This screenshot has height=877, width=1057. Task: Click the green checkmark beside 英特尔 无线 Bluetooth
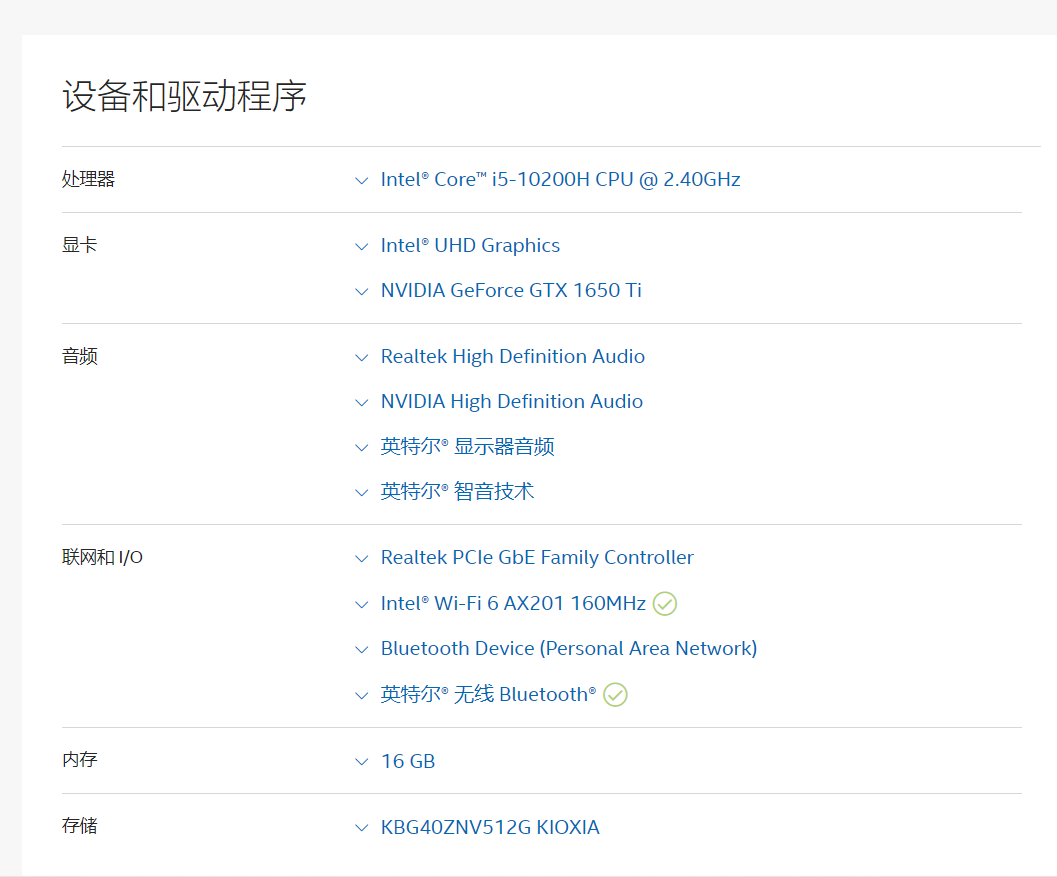pos(615,694)
